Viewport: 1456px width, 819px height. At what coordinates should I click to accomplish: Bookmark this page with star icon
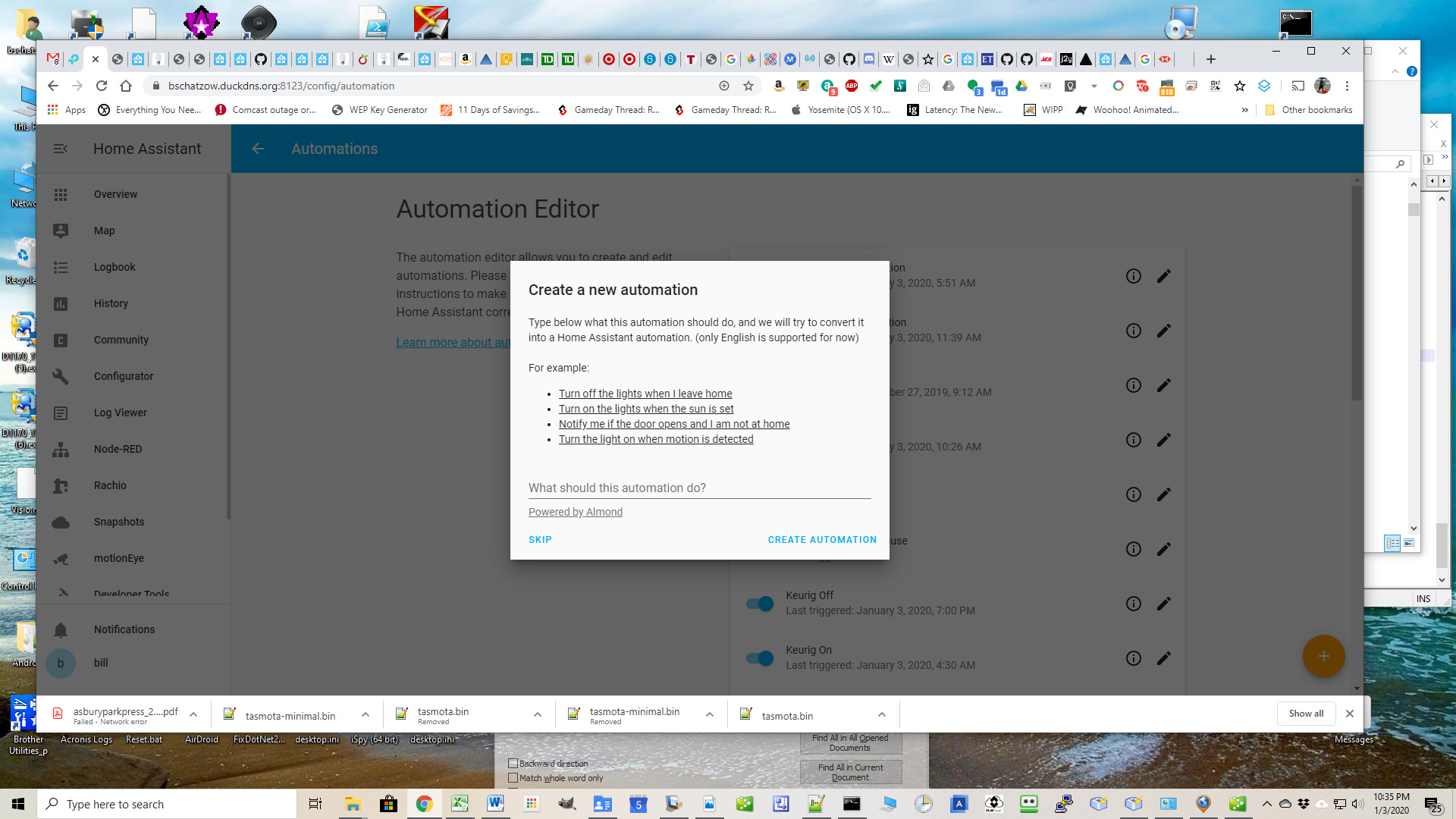click(748, 86)
